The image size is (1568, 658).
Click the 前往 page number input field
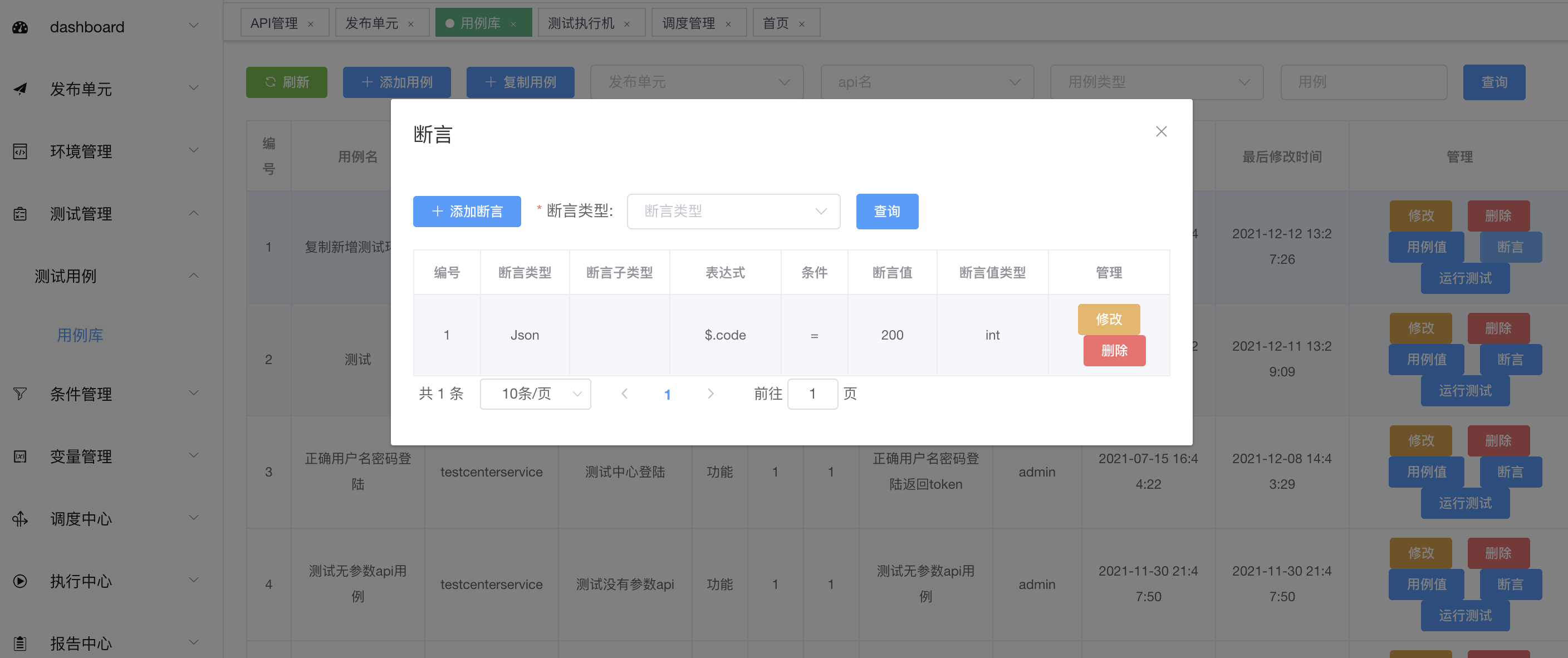coord(812,394)
